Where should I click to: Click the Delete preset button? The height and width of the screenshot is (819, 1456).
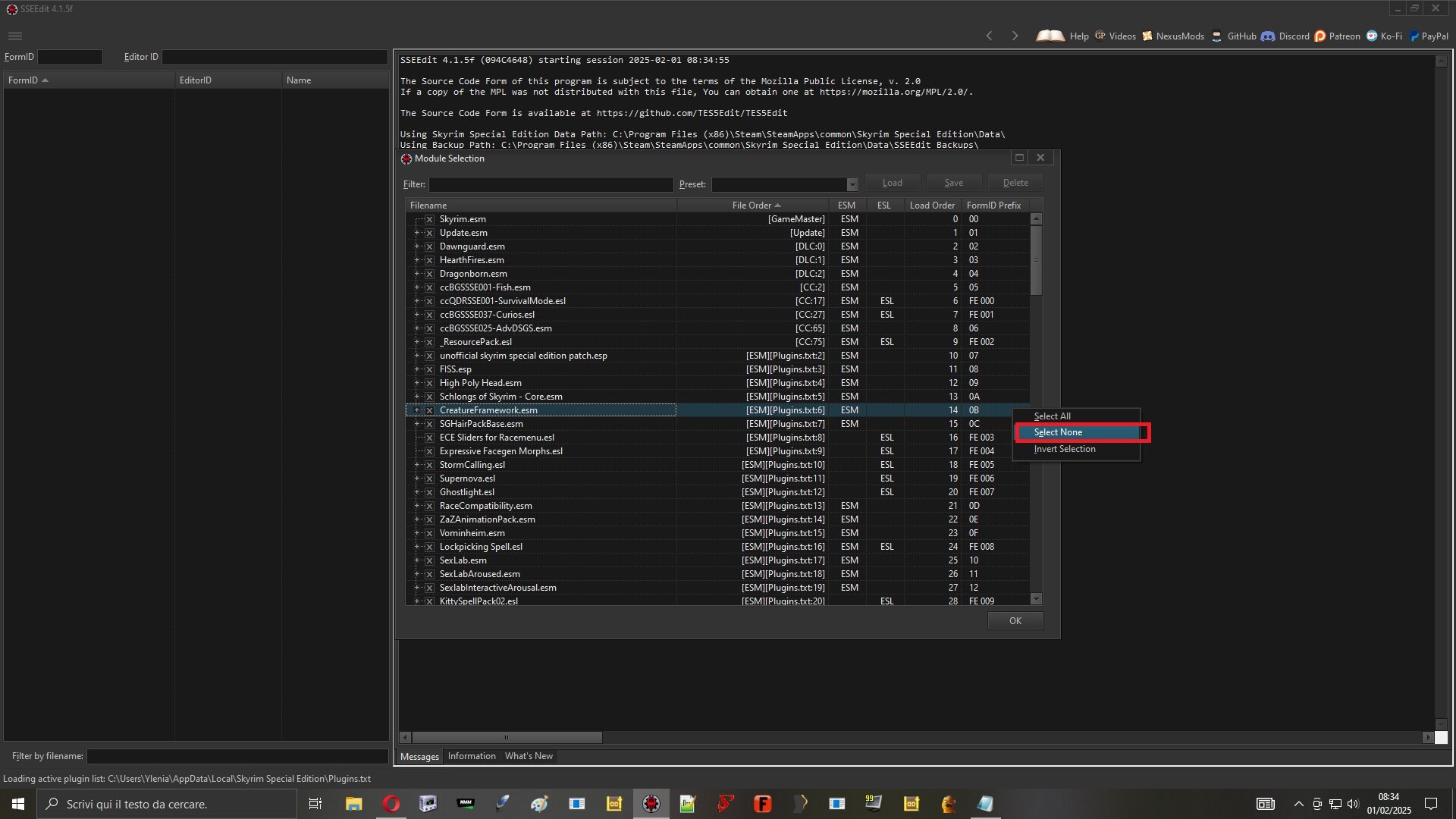click(x=1015, y=183)
